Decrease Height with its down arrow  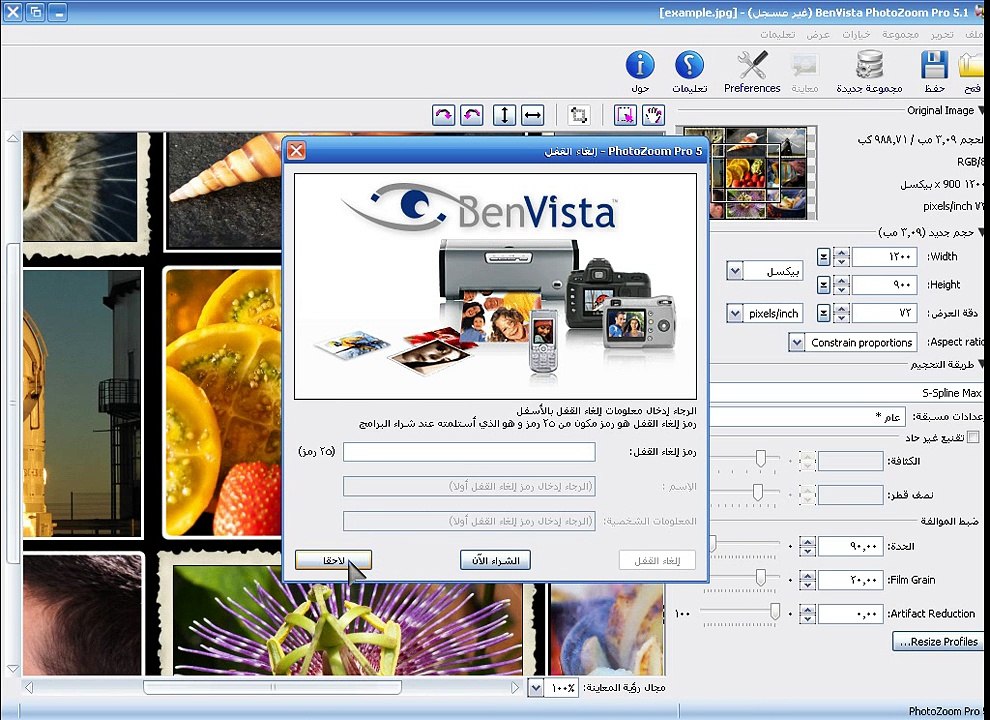point(841,289)
